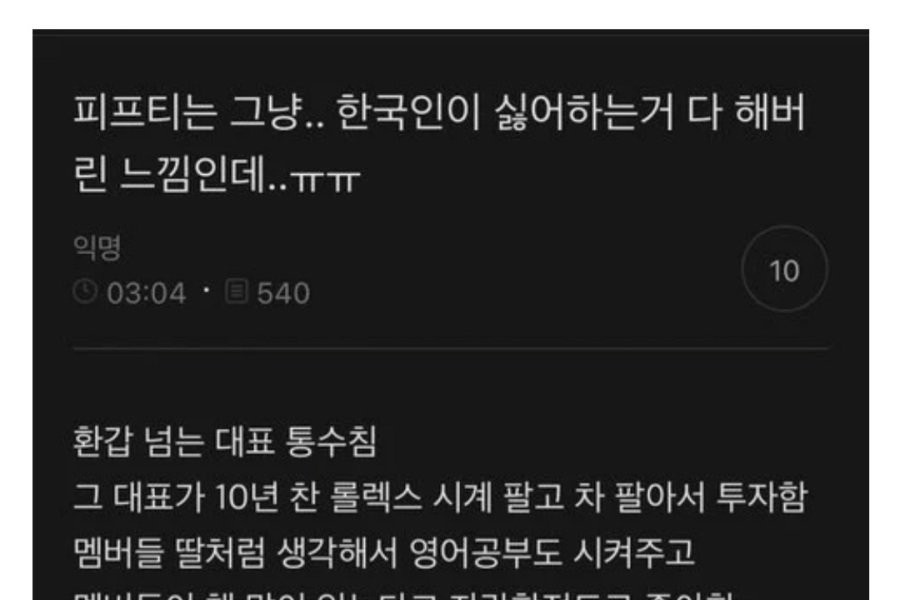Viewport: 900px width, 600px height.
Task: Click the ㅠㅠ characters ending the title
Action: coord(326,179)
